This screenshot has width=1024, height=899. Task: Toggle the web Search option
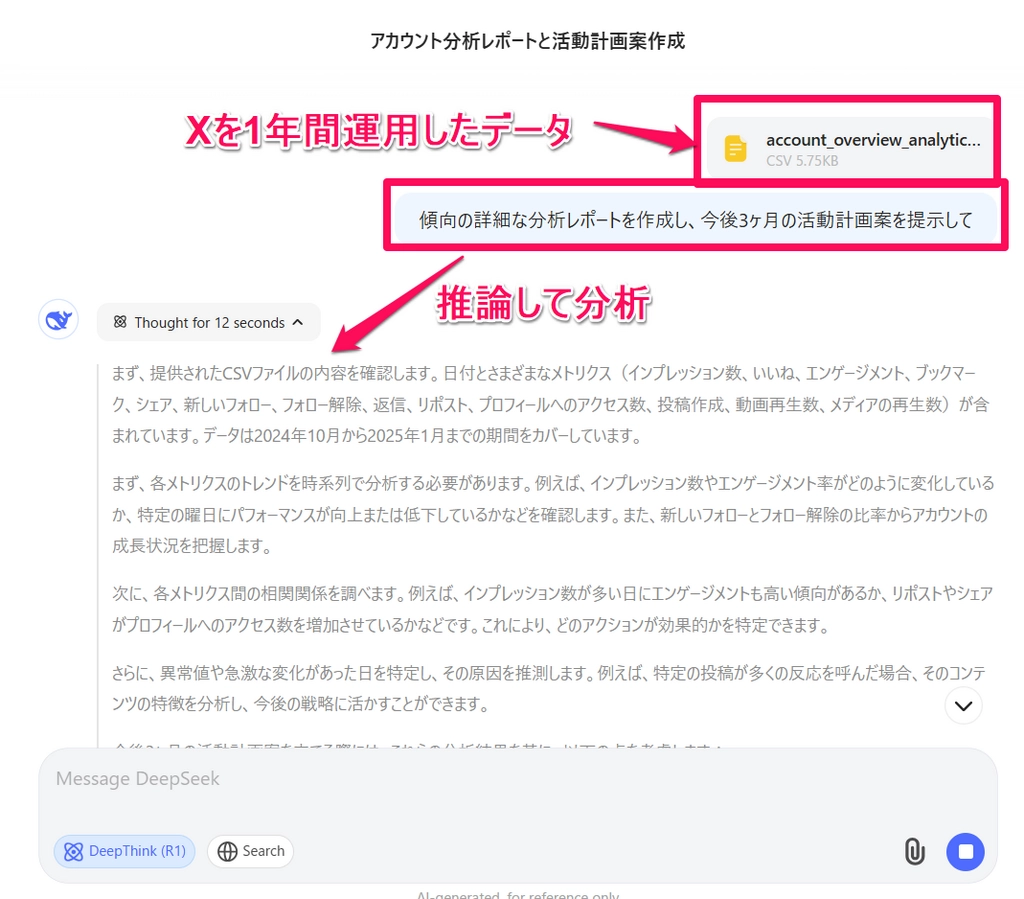tap(251, 851)
